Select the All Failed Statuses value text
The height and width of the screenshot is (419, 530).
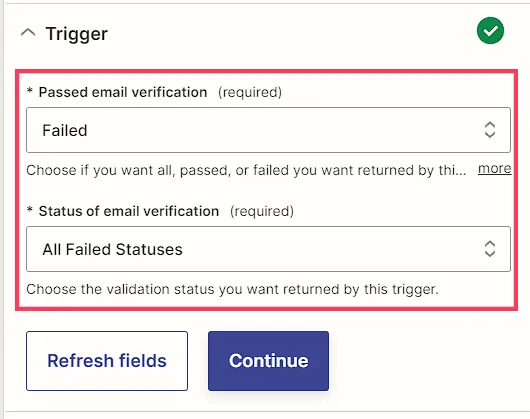click(112, 249)
